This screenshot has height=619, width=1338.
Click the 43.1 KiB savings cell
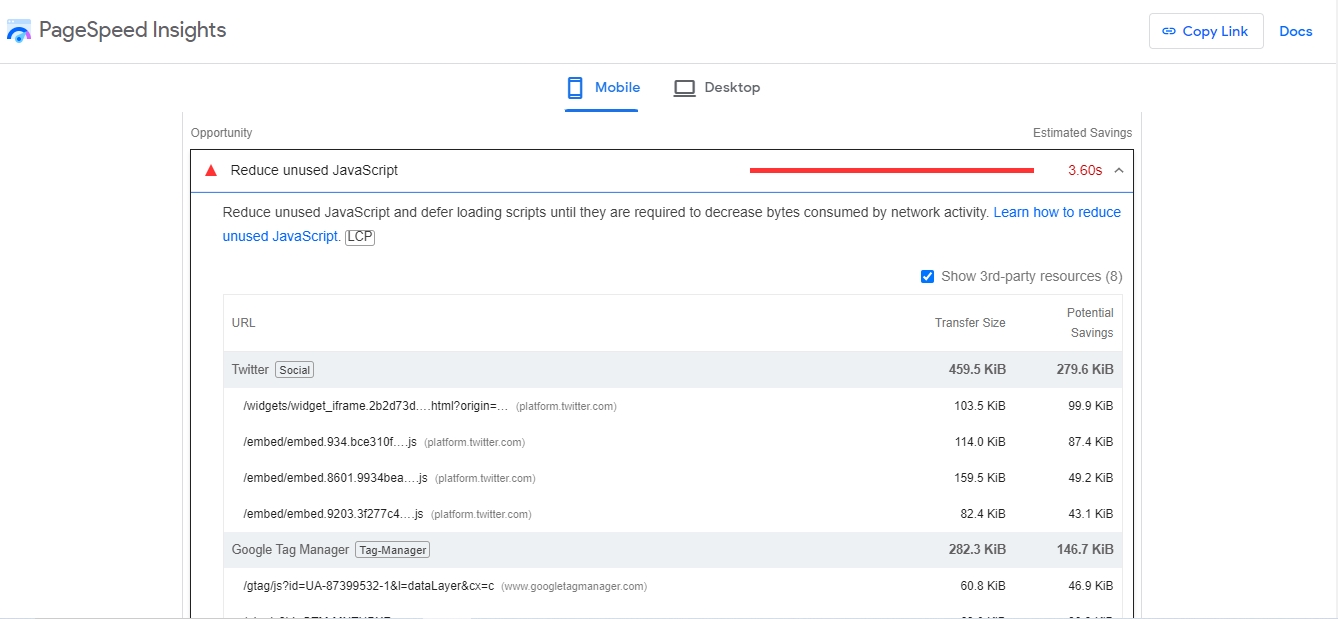pyautogui.click(x=1090, y=514)
